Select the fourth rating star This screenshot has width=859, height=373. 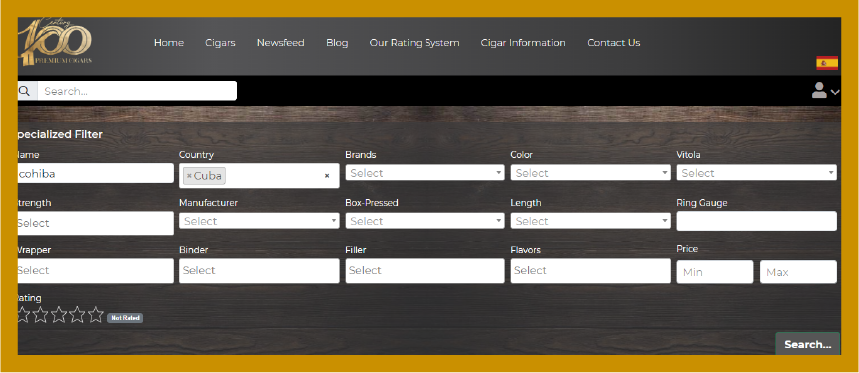coord(77,314)
